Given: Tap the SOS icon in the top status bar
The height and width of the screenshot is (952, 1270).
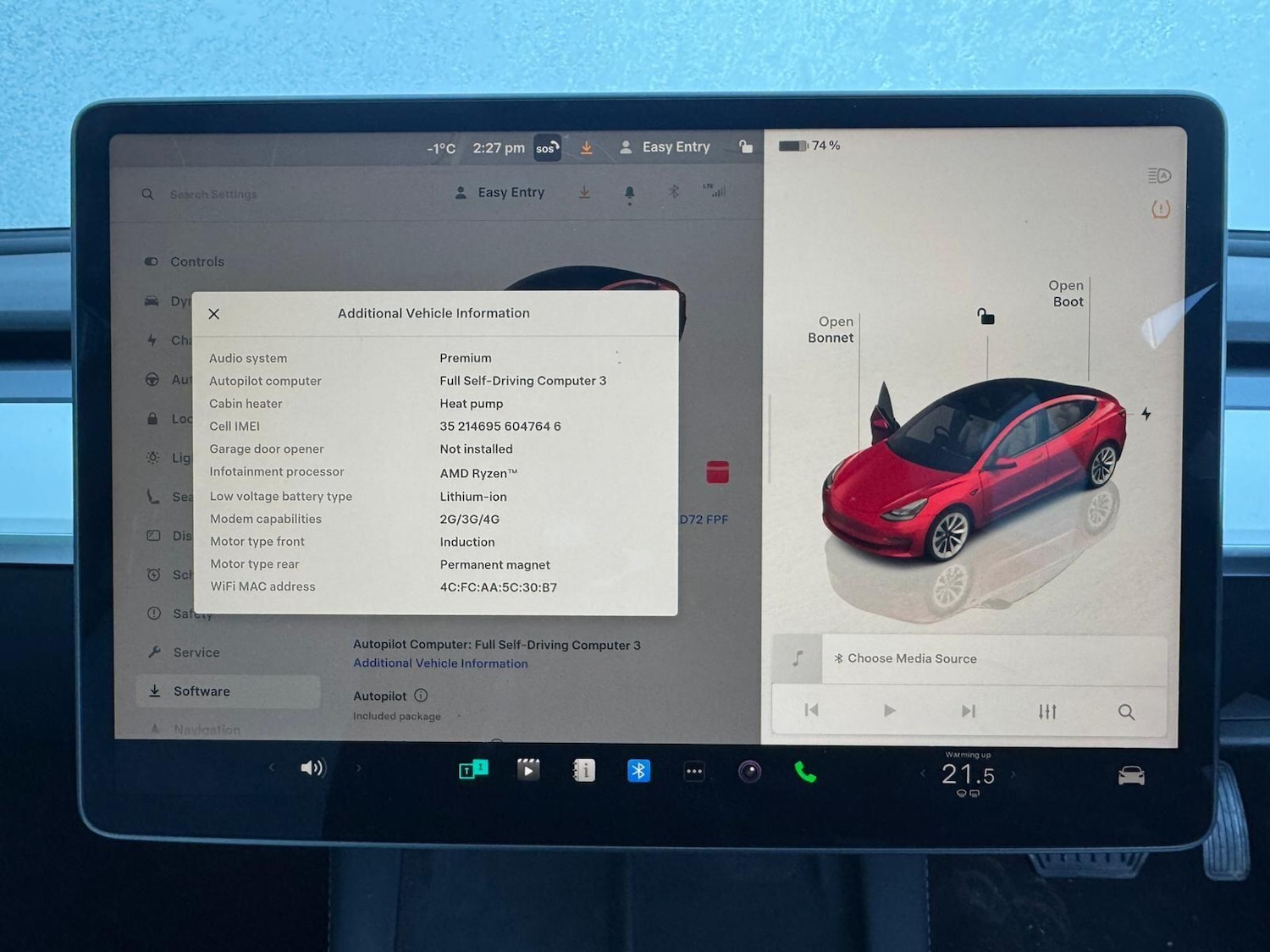Looking at the screenshot, I should 547,148.
